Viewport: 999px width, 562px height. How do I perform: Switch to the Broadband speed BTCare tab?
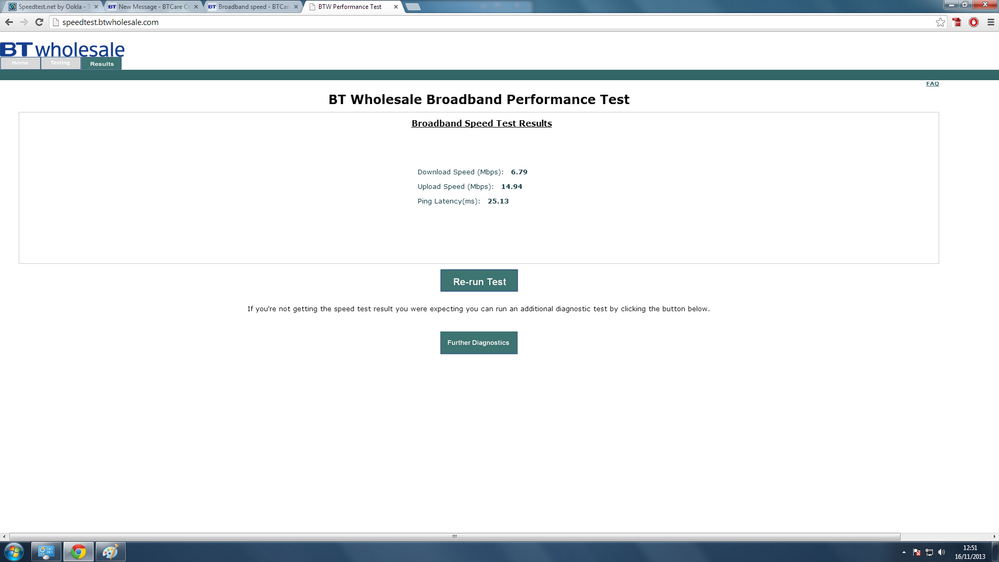point(251,6)
